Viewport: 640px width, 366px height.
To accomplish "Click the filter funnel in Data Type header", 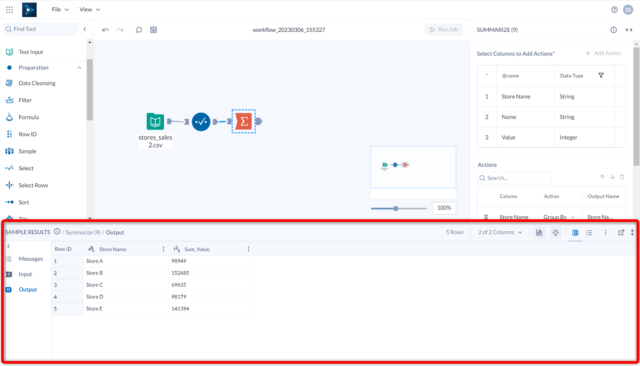I will [601, 75].
